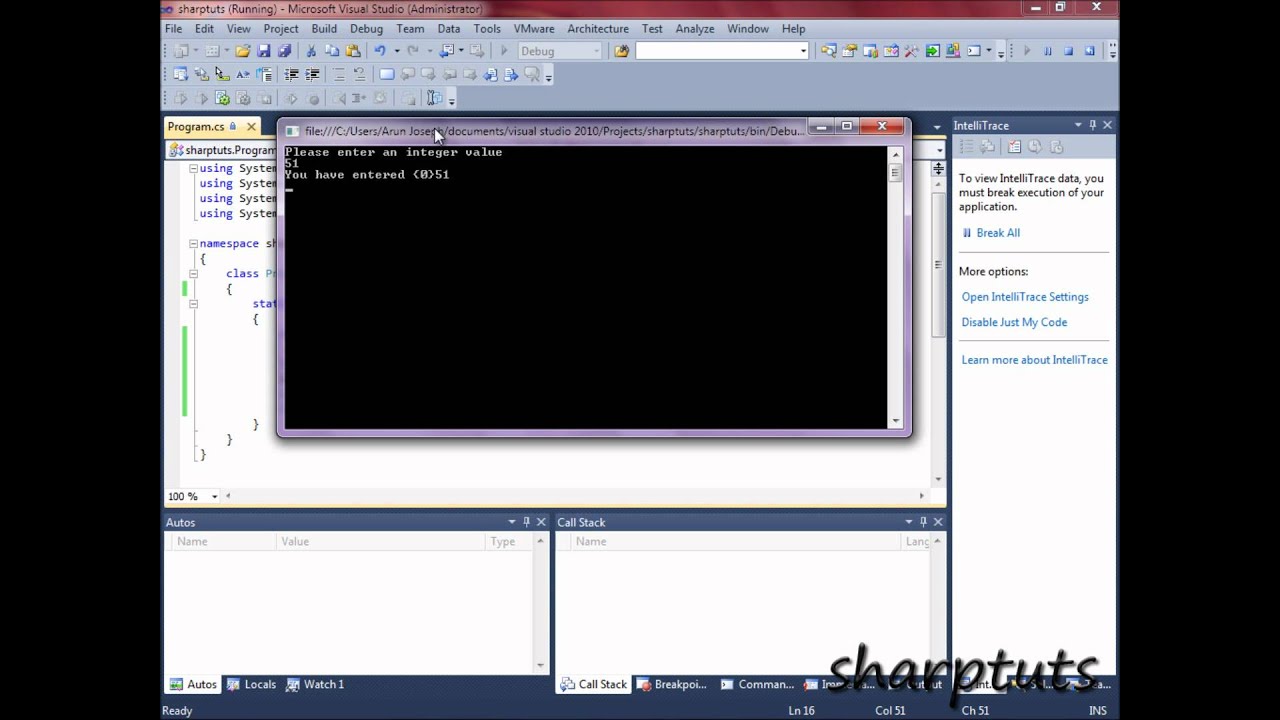
Task: Open the Analyze menu
Action: point(694,29)
